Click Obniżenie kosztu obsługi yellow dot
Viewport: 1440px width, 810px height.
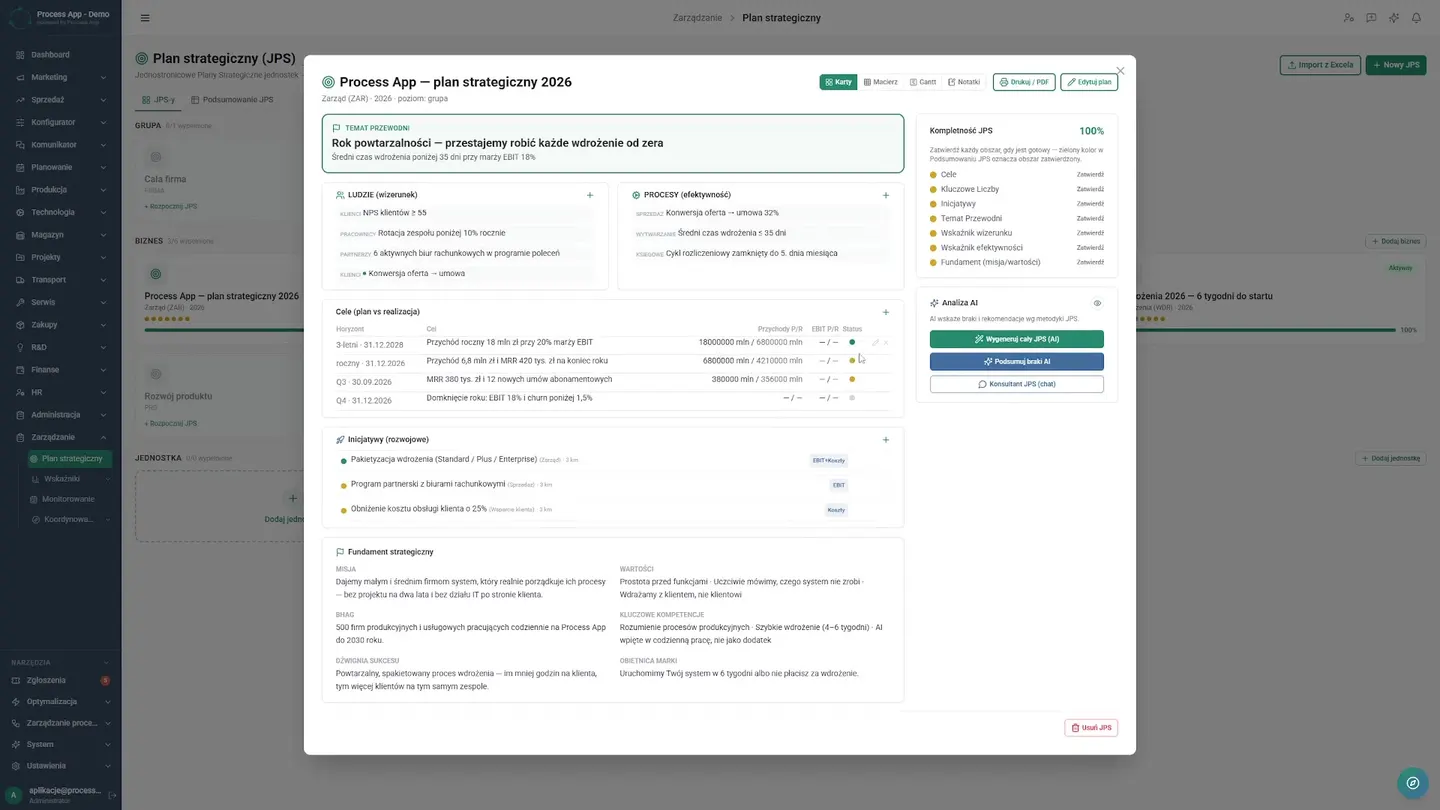tap(344, 510)
